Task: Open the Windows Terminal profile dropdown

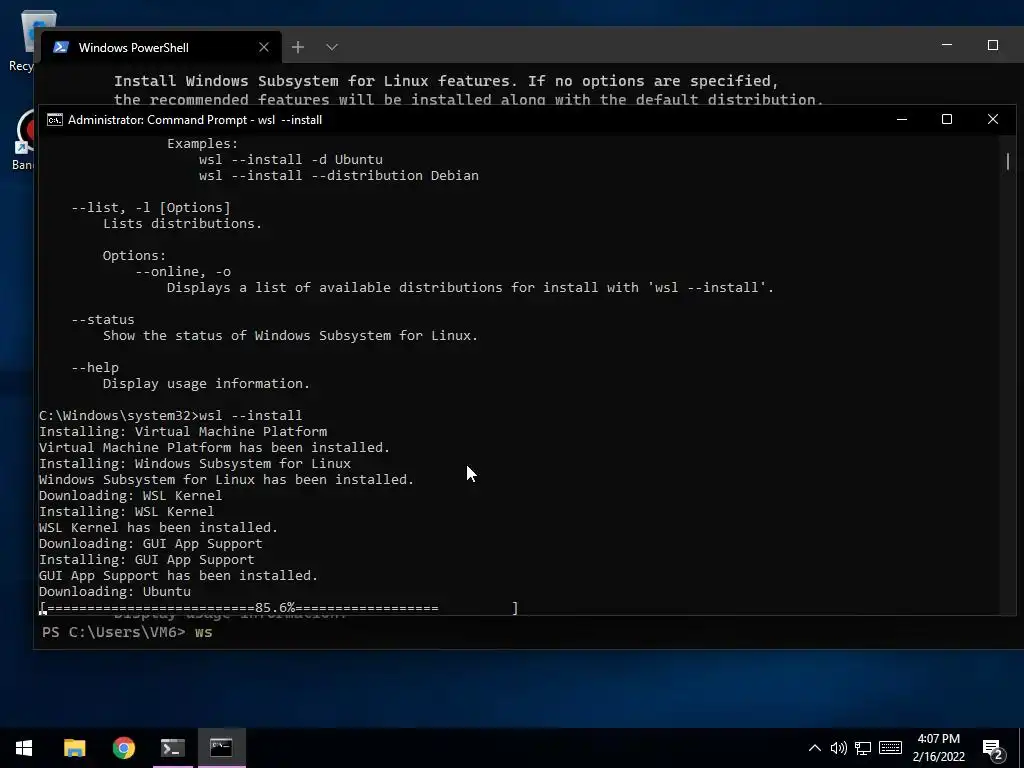Action: click(332, 47)
